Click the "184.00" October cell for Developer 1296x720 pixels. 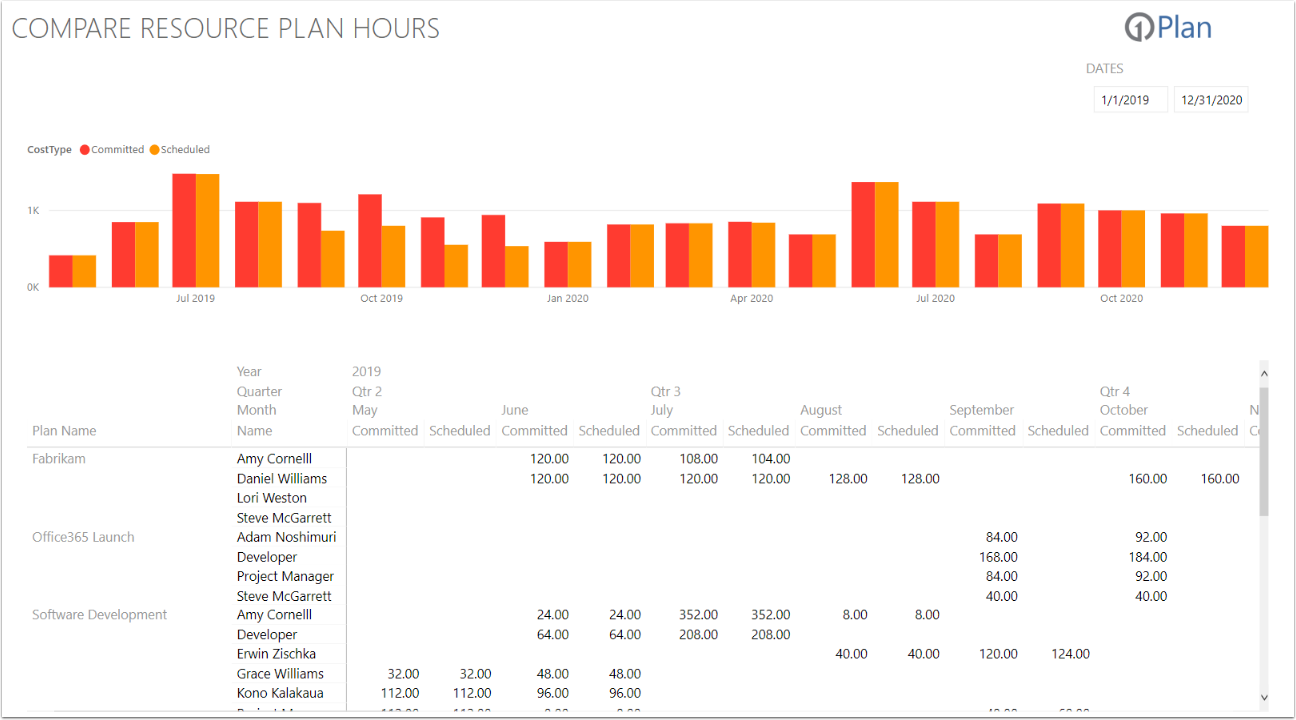click(1147, 557)
